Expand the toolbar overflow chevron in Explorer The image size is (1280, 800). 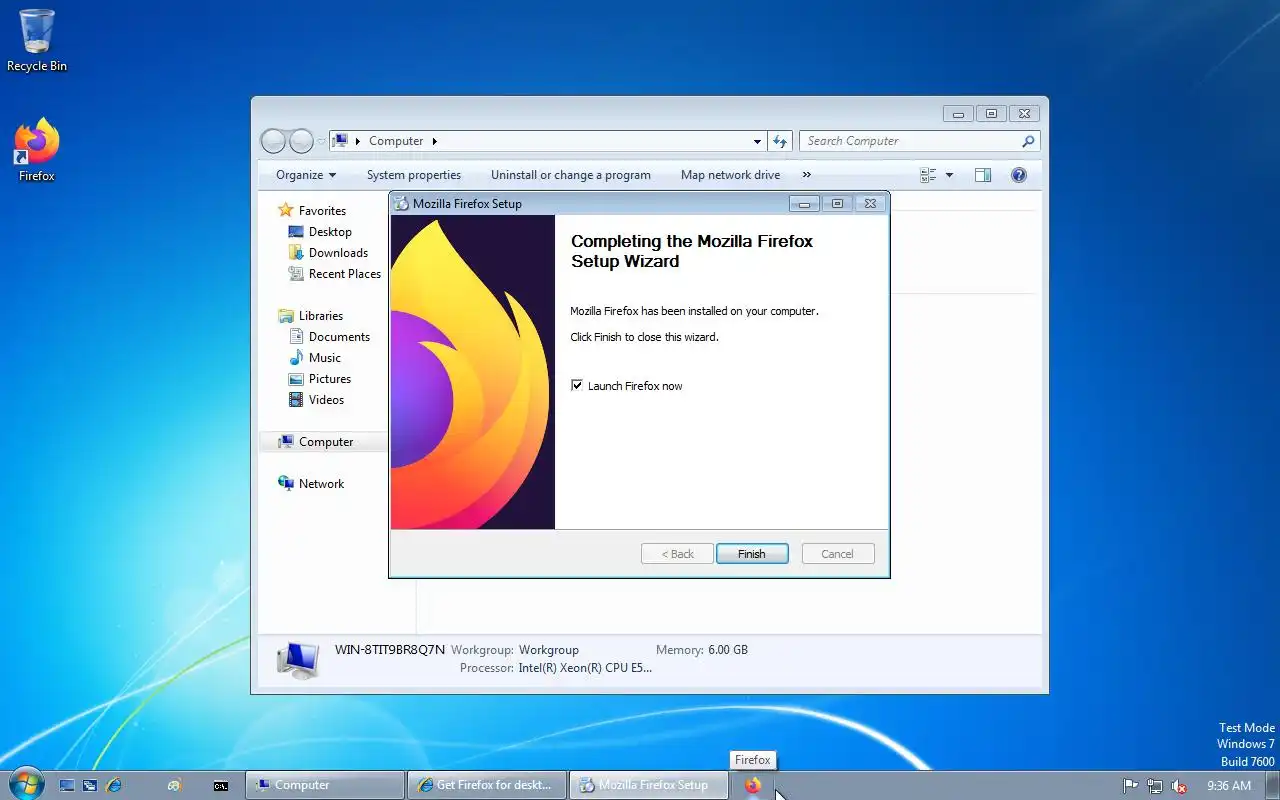(806, 175)
